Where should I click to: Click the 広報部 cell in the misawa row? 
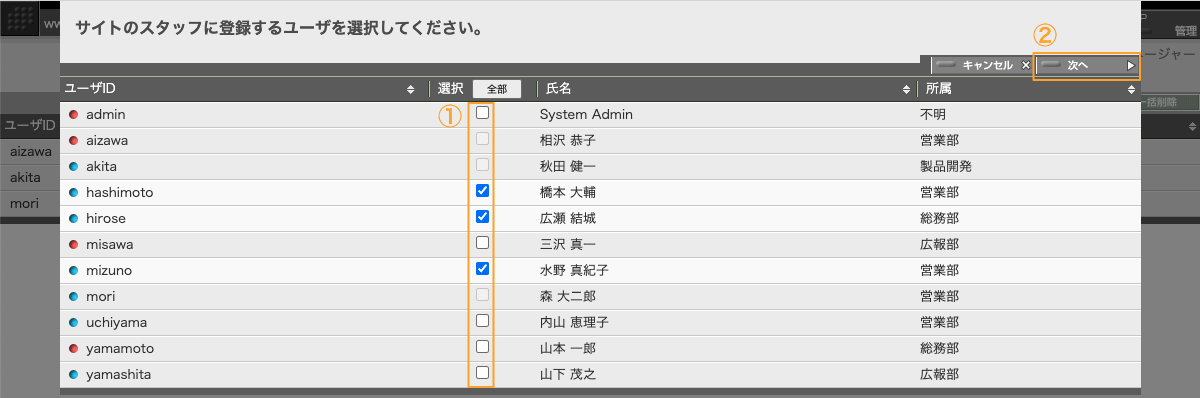click(940, 244)
